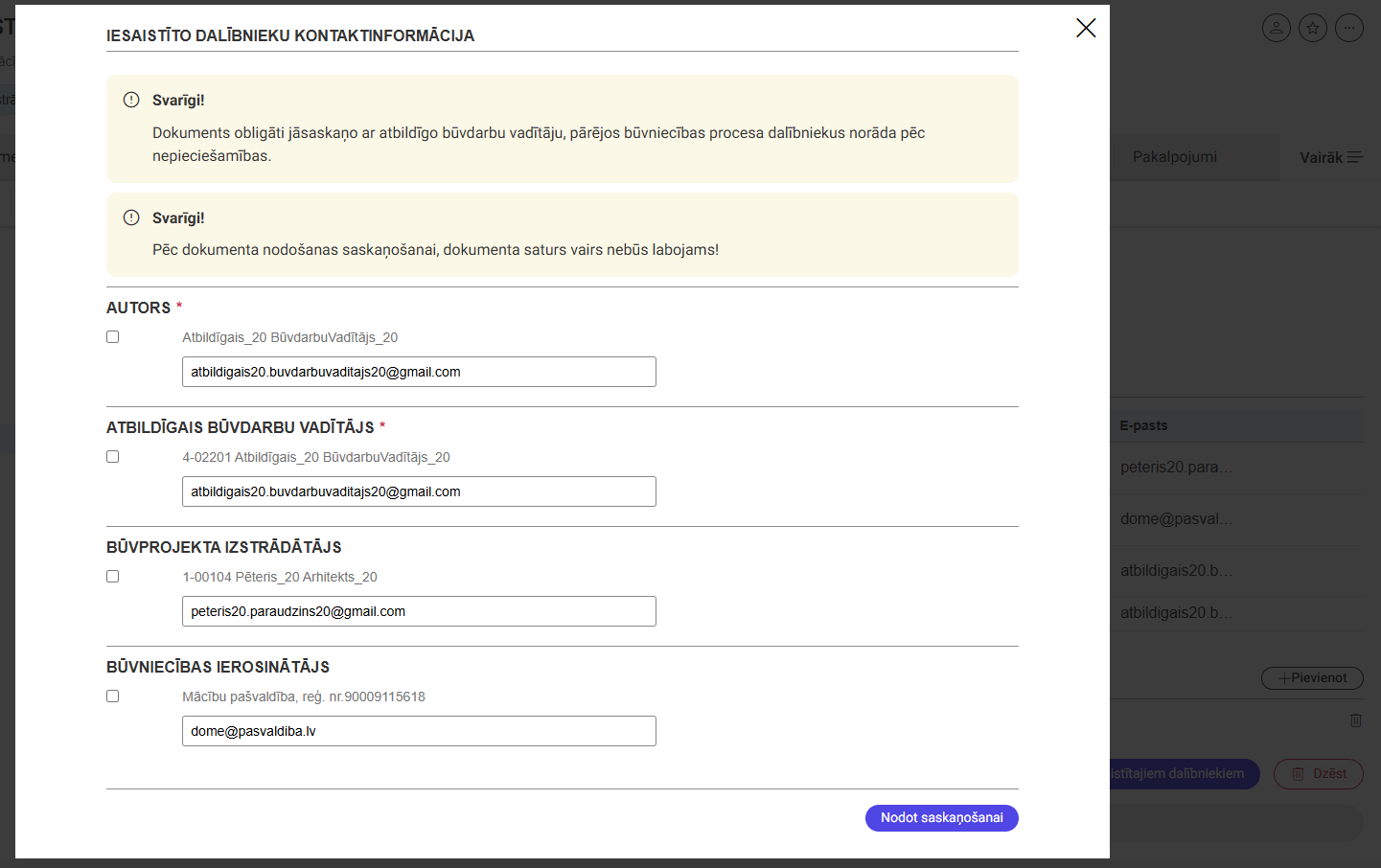Image resolution: width=1381 pixels, height=868 pixels.
Task: Click the warning icon of second Svarīgi notice
Action: [x=131, y=217]
